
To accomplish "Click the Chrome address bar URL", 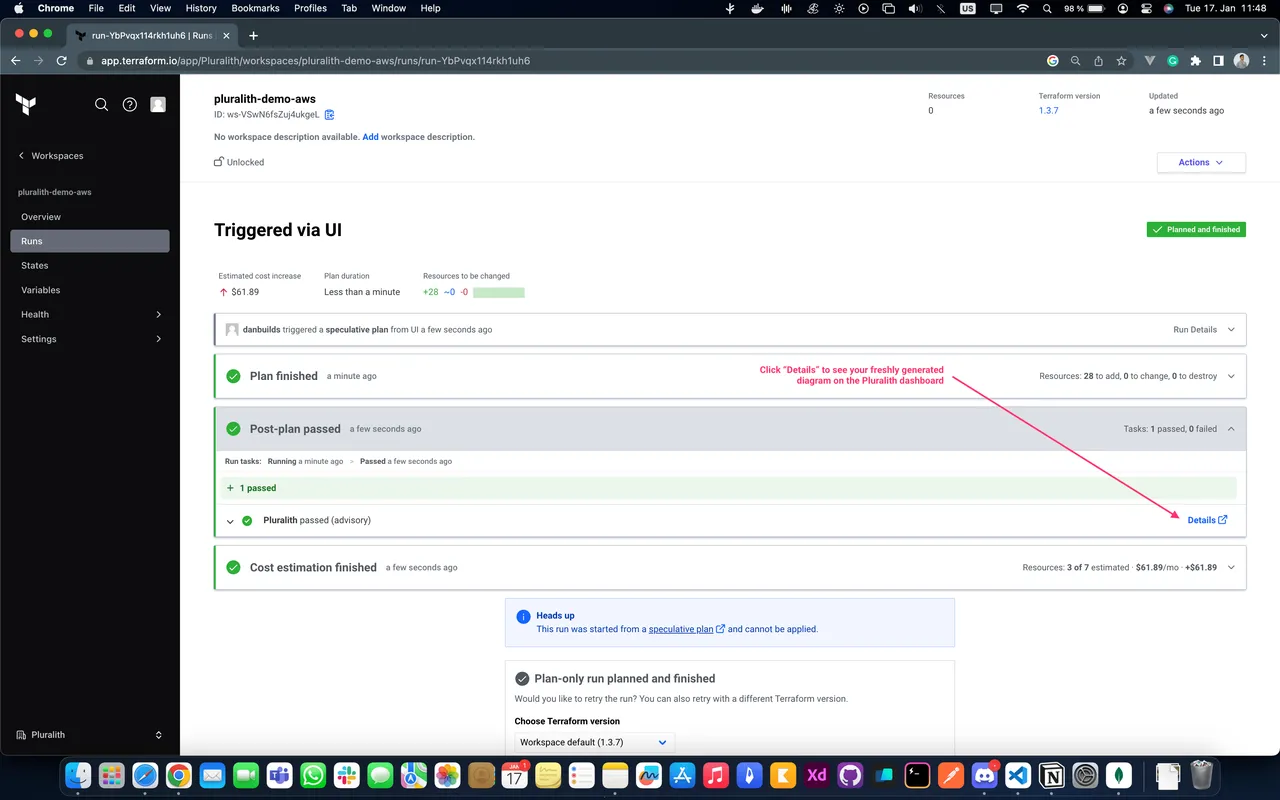I will pyautogui.click(x=315, y=61).
